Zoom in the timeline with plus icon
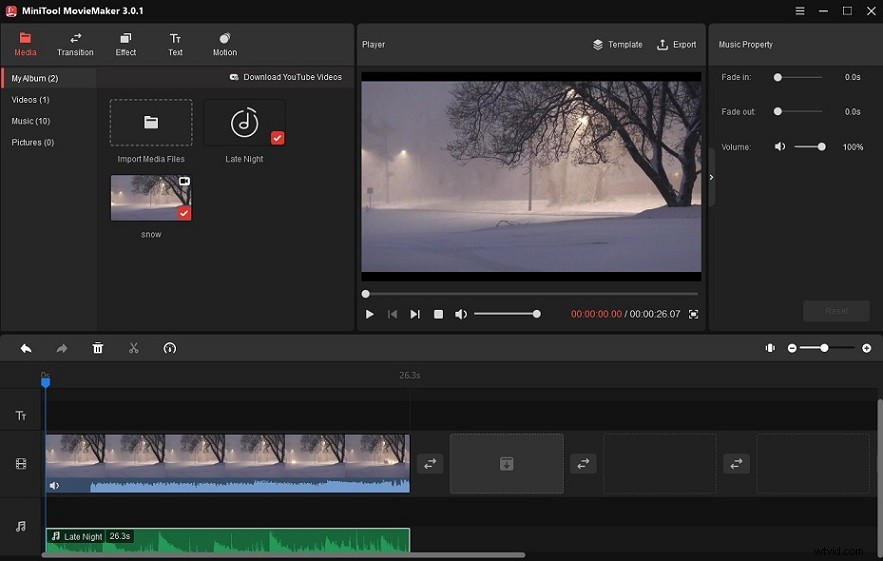Viewport: 883px width, 561px height. click(x=867, y=348)
